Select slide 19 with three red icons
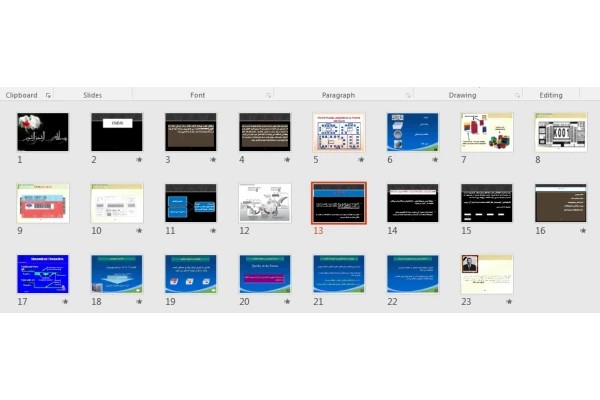The height and width of the screenshot is (400, 600). tap(191, 274)
